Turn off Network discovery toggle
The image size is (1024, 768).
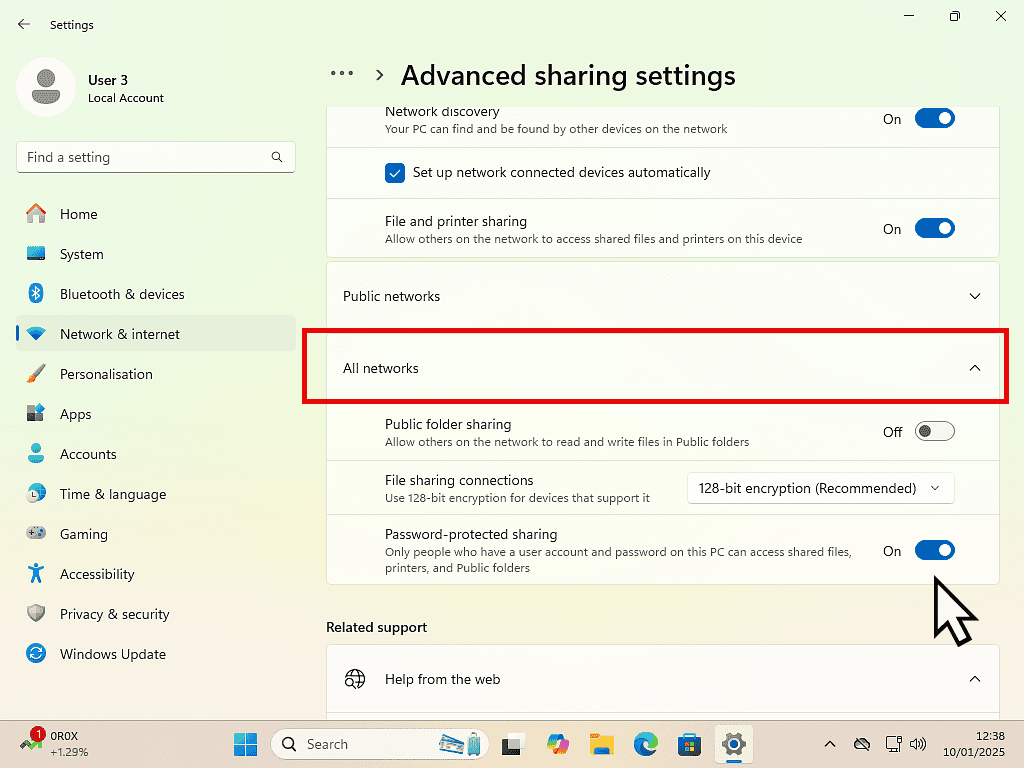click(x=934, y=119)
